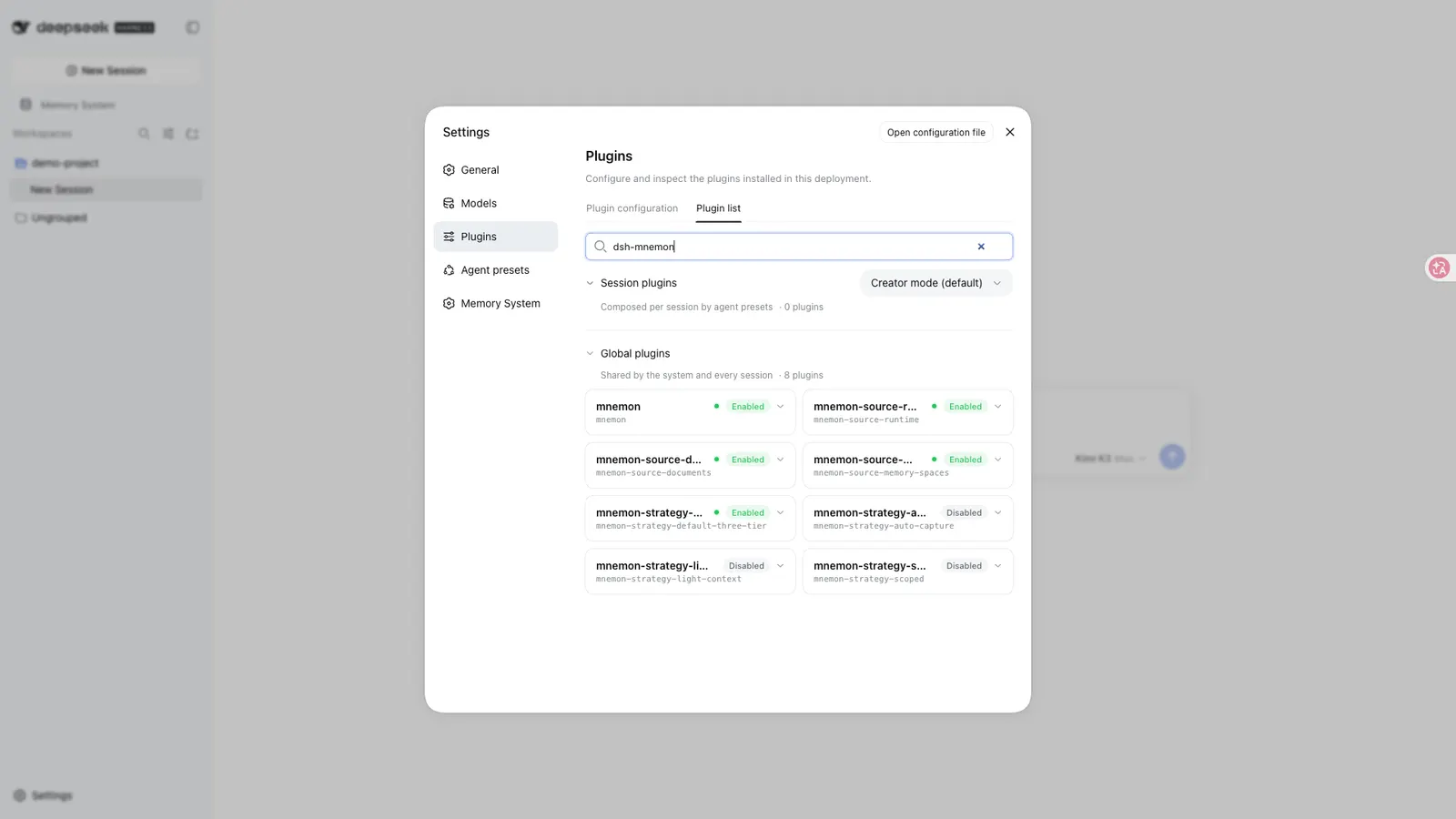The width and height of the screenshot is (1456, 819).
Task: Click workspaces search icon in background sidebar
Action: [144, 134]
